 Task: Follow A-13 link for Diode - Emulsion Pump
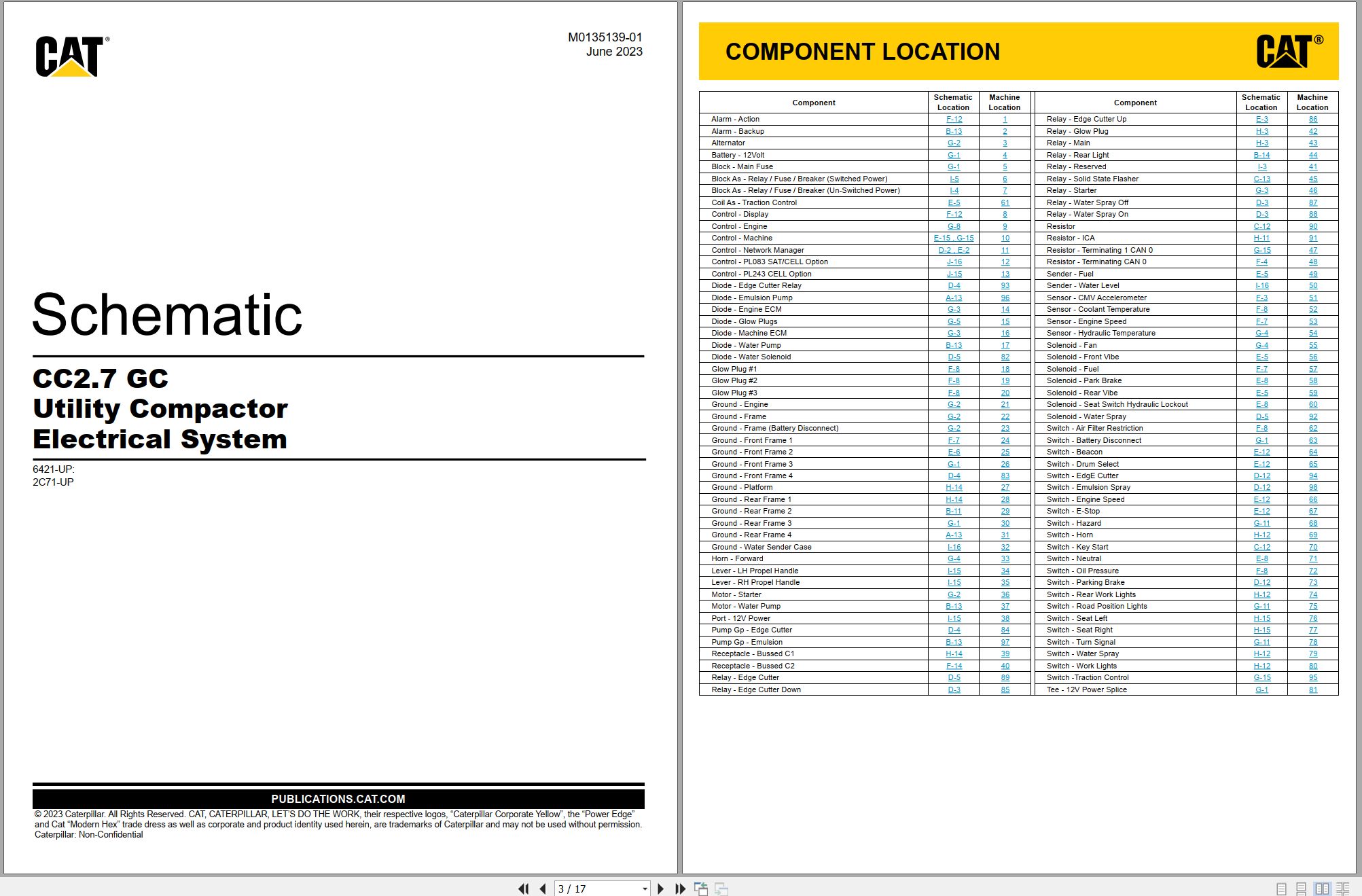(x=954, y=298)
